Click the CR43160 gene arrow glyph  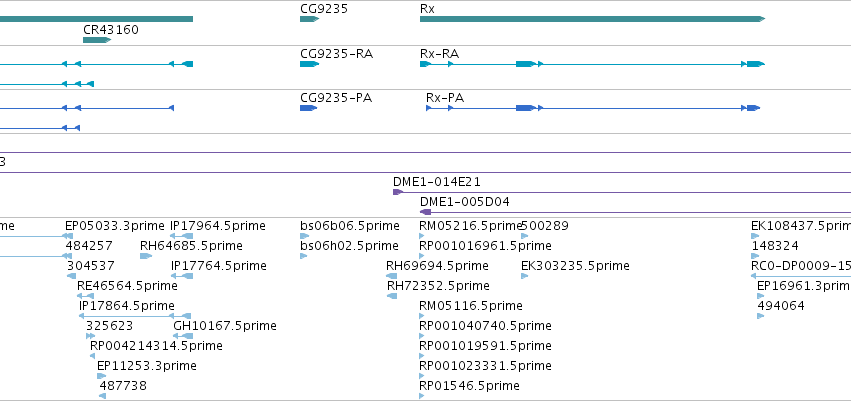click(97, 40)
